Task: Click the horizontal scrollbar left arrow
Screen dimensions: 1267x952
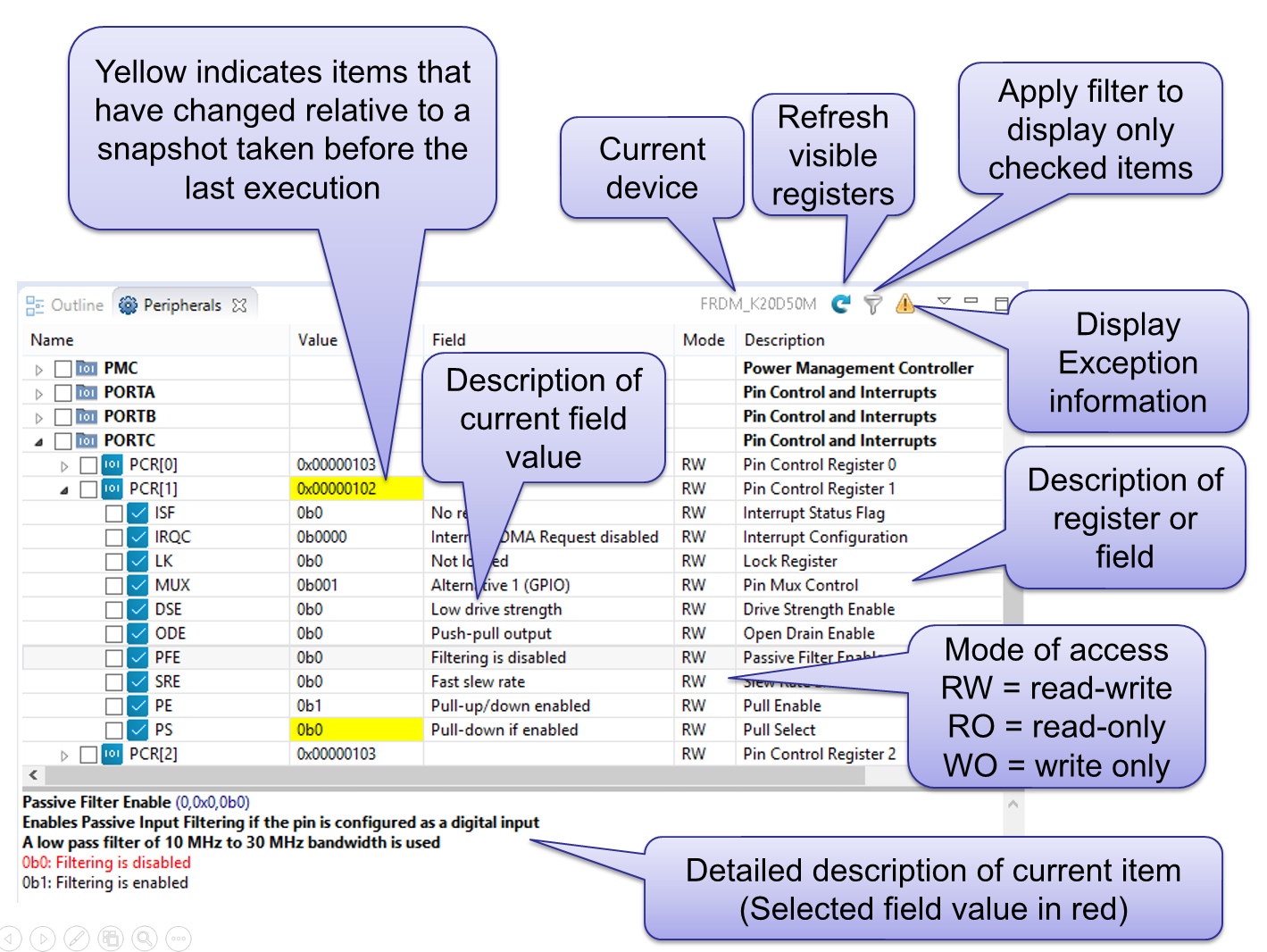Action: pos(33,775)
